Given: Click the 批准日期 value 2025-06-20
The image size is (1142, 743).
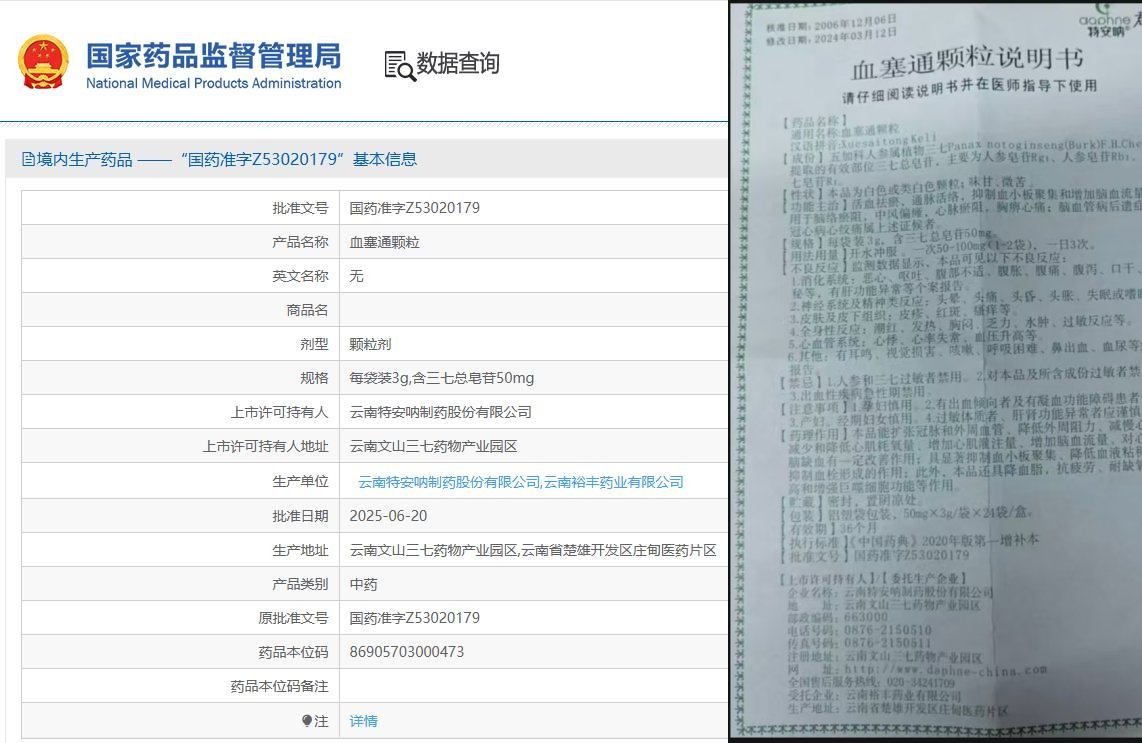Looking at the screenshot, I should click(x=388, y=516).
